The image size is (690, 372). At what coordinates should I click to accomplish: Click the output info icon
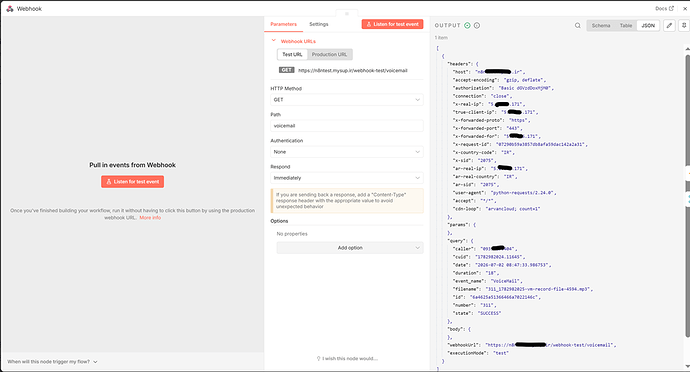pos(477,26)
